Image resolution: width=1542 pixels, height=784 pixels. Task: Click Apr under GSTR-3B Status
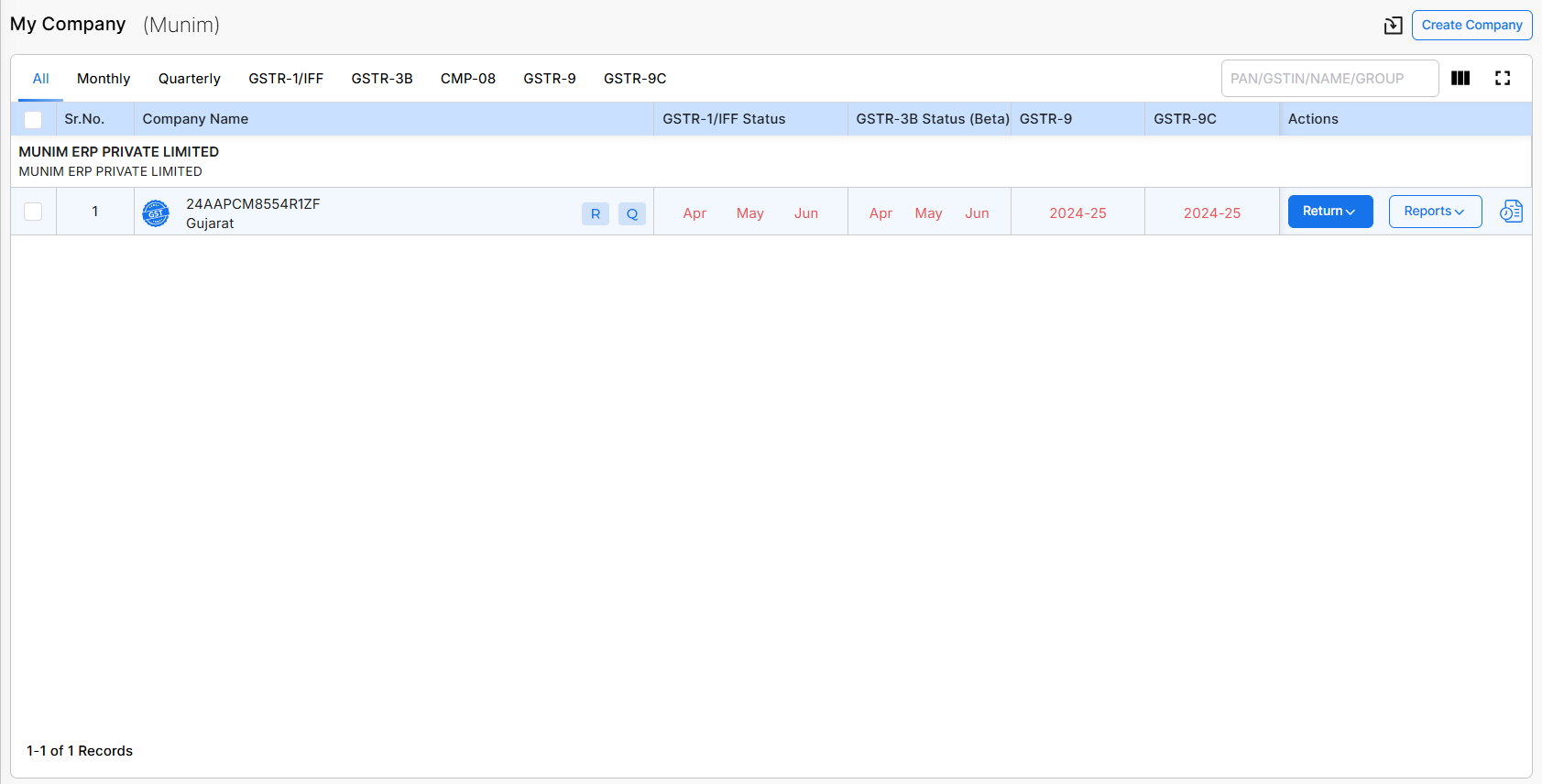(880, 213)
